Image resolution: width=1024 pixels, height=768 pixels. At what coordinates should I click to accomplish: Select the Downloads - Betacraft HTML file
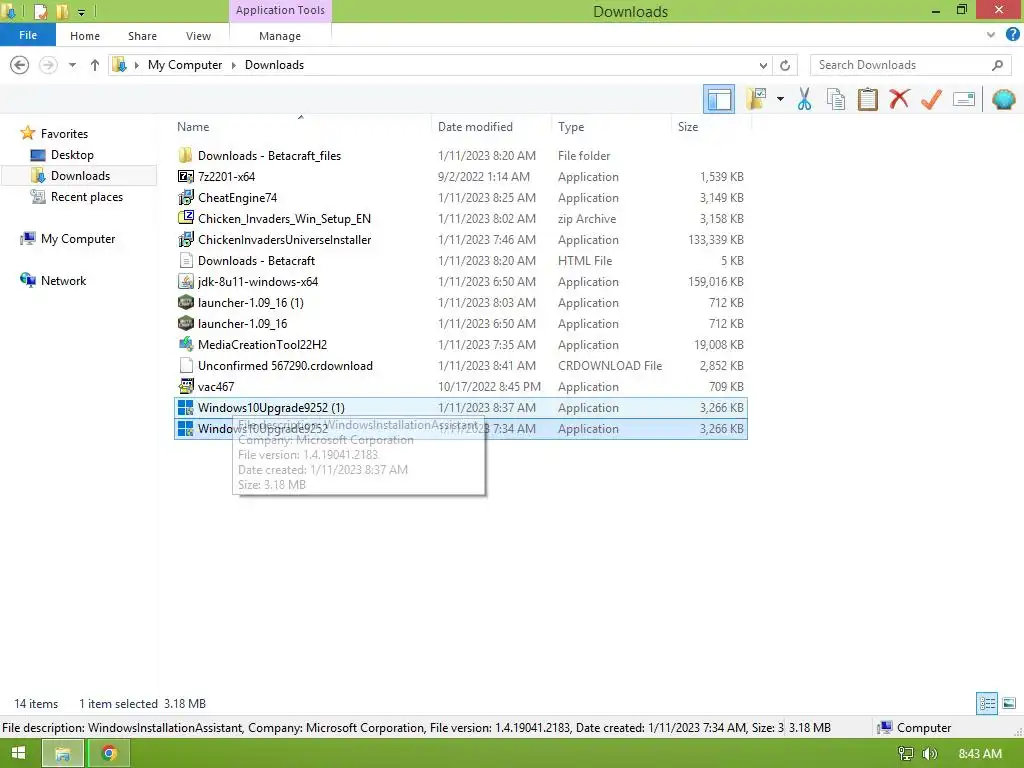[460, 261]
